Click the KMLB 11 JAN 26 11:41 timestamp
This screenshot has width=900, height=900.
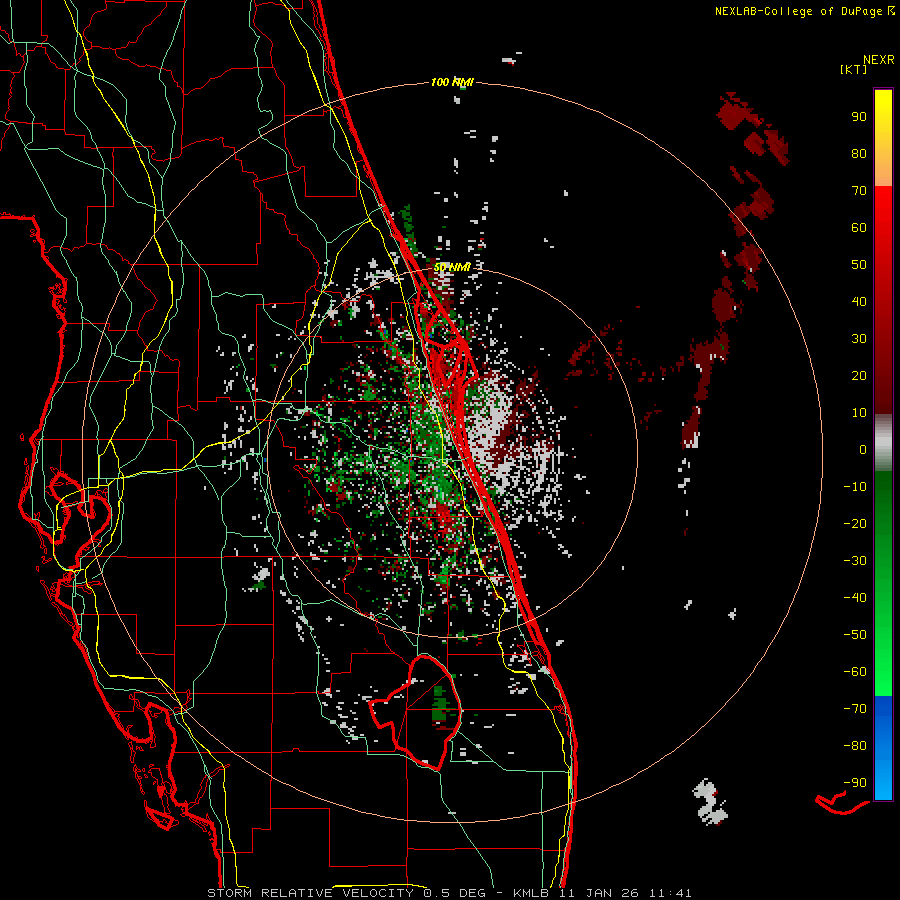click(602, 893)
